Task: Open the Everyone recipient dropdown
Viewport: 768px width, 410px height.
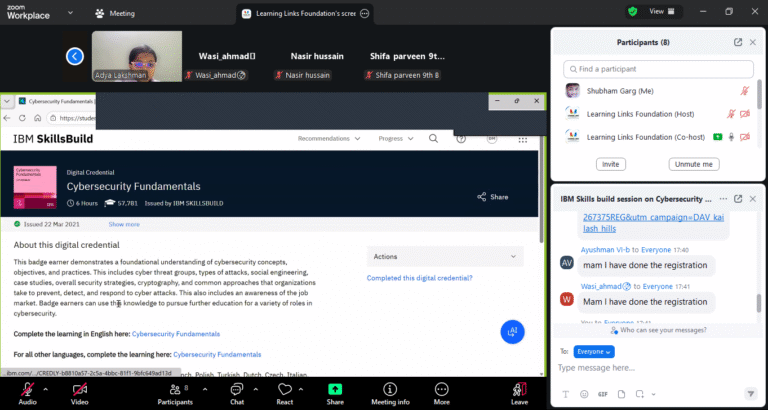Action: [593, 352]
